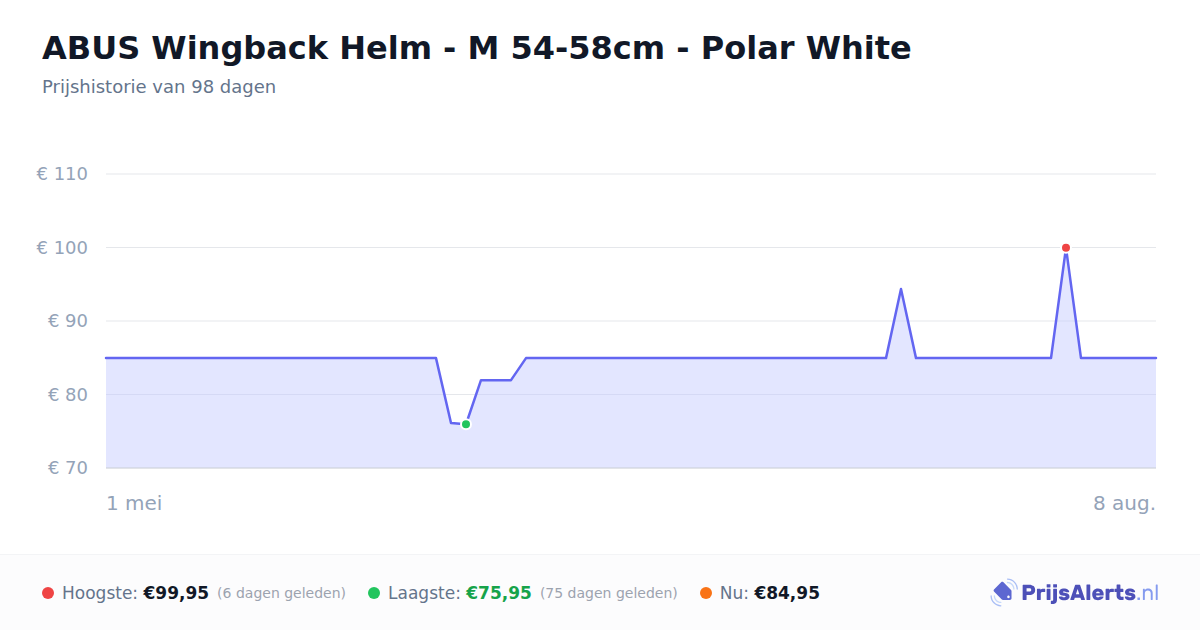Click the € 90 axis label

pos(68,321)
